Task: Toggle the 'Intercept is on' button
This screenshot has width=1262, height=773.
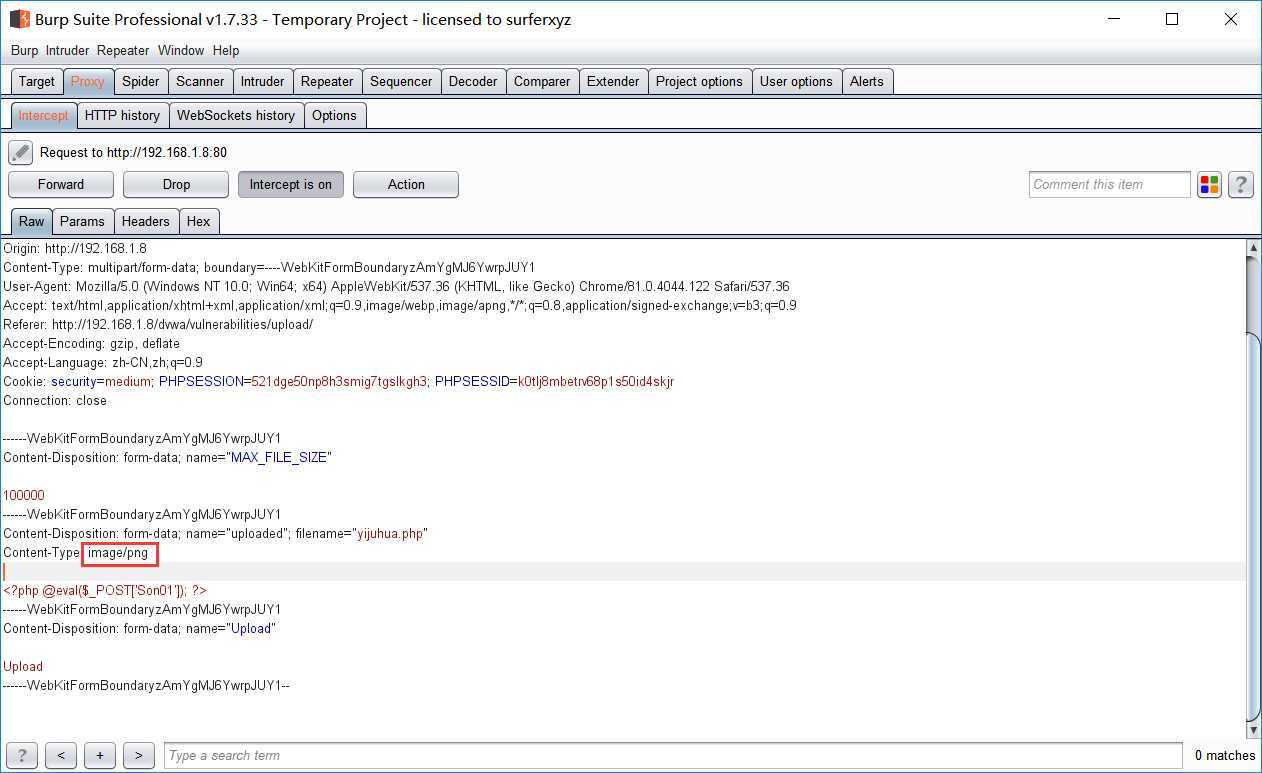Action: 291,184
